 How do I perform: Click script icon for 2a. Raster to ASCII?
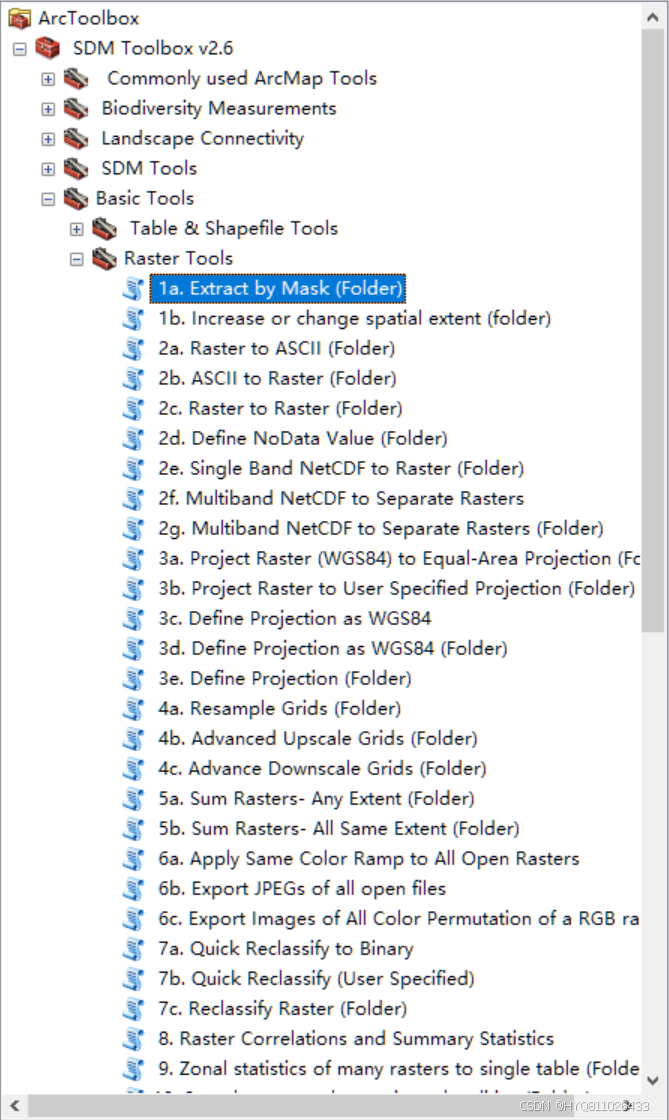[x=133, y=349]
